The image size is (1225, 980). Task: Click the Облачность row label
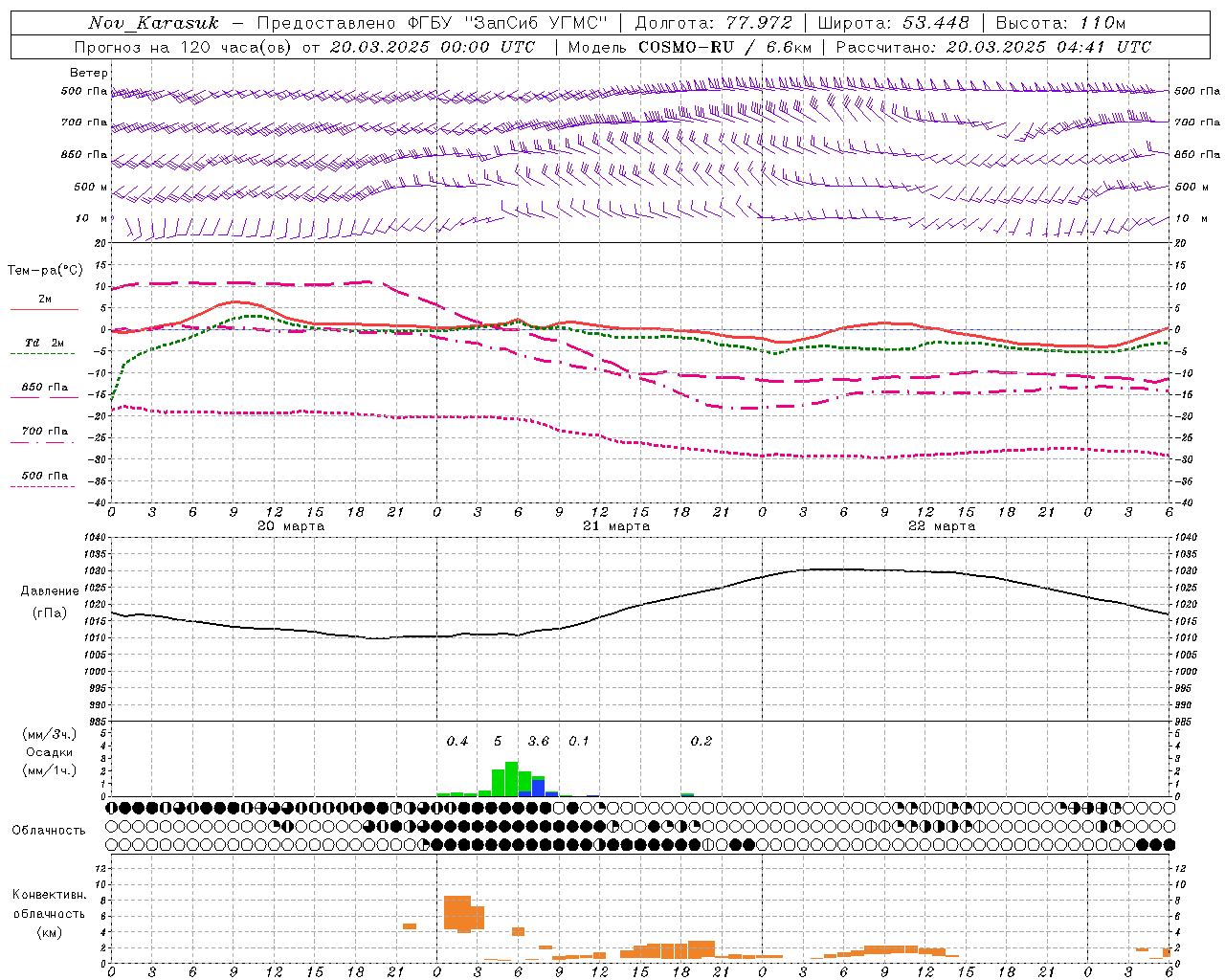(49, 831)
